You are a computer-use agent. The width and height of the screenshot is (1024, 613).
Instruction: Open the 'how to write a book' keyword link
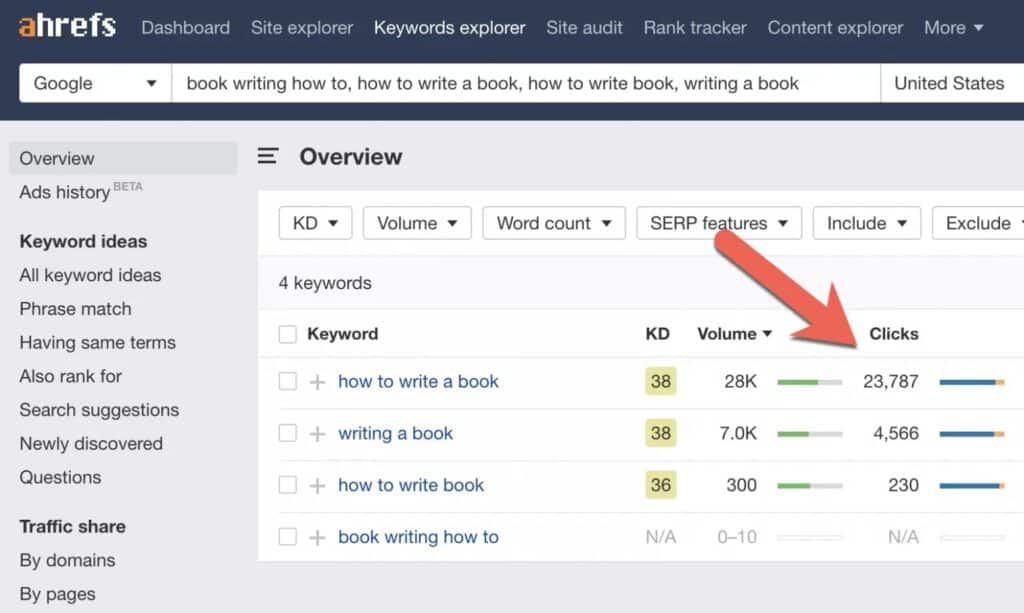[x=418, y=381]
